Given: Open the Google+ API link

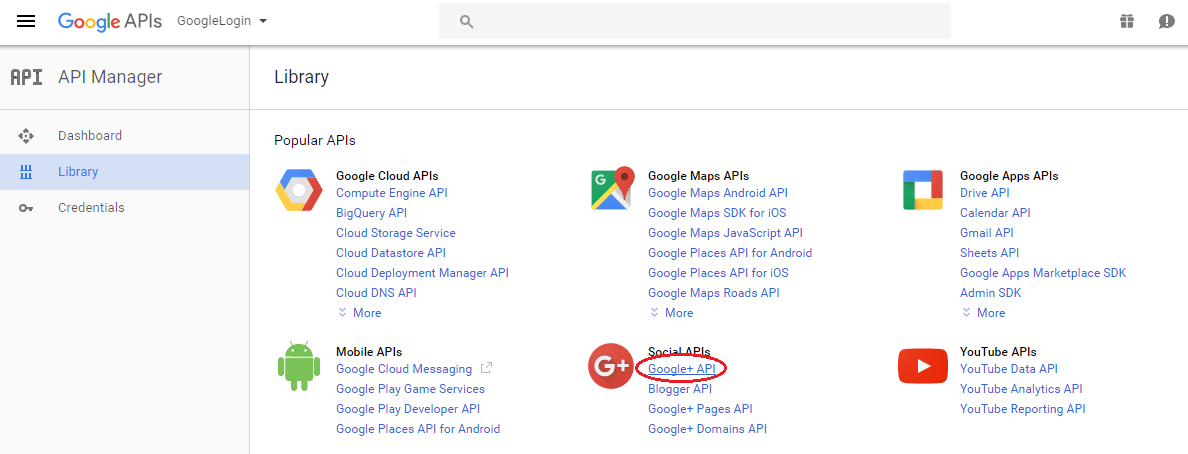Looking at the screenshot, I should (x=681, y=369).
